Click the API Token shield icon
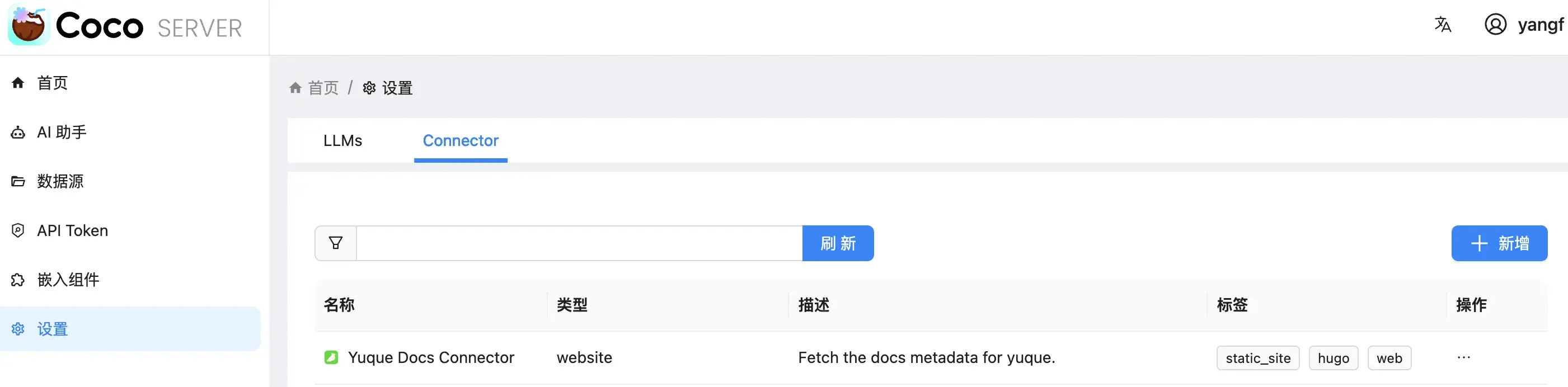 [18, 230]
